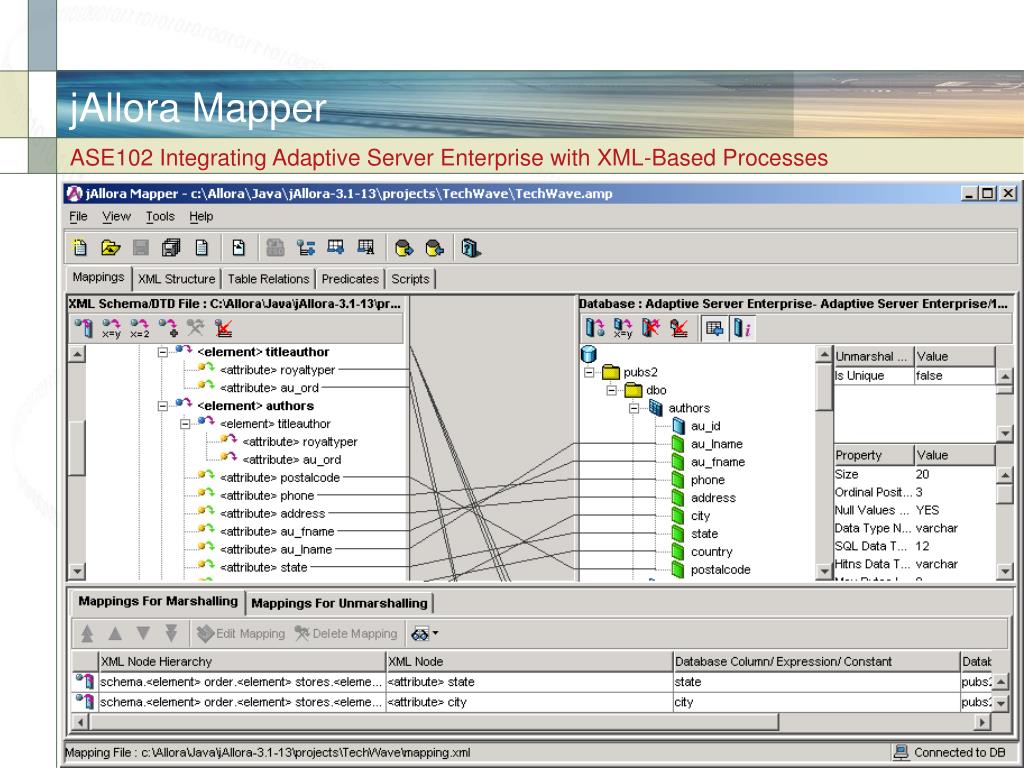1024x768 pixels.
Task: Click the remove column mapping red X icon
Action: click(x=651, y=328)
